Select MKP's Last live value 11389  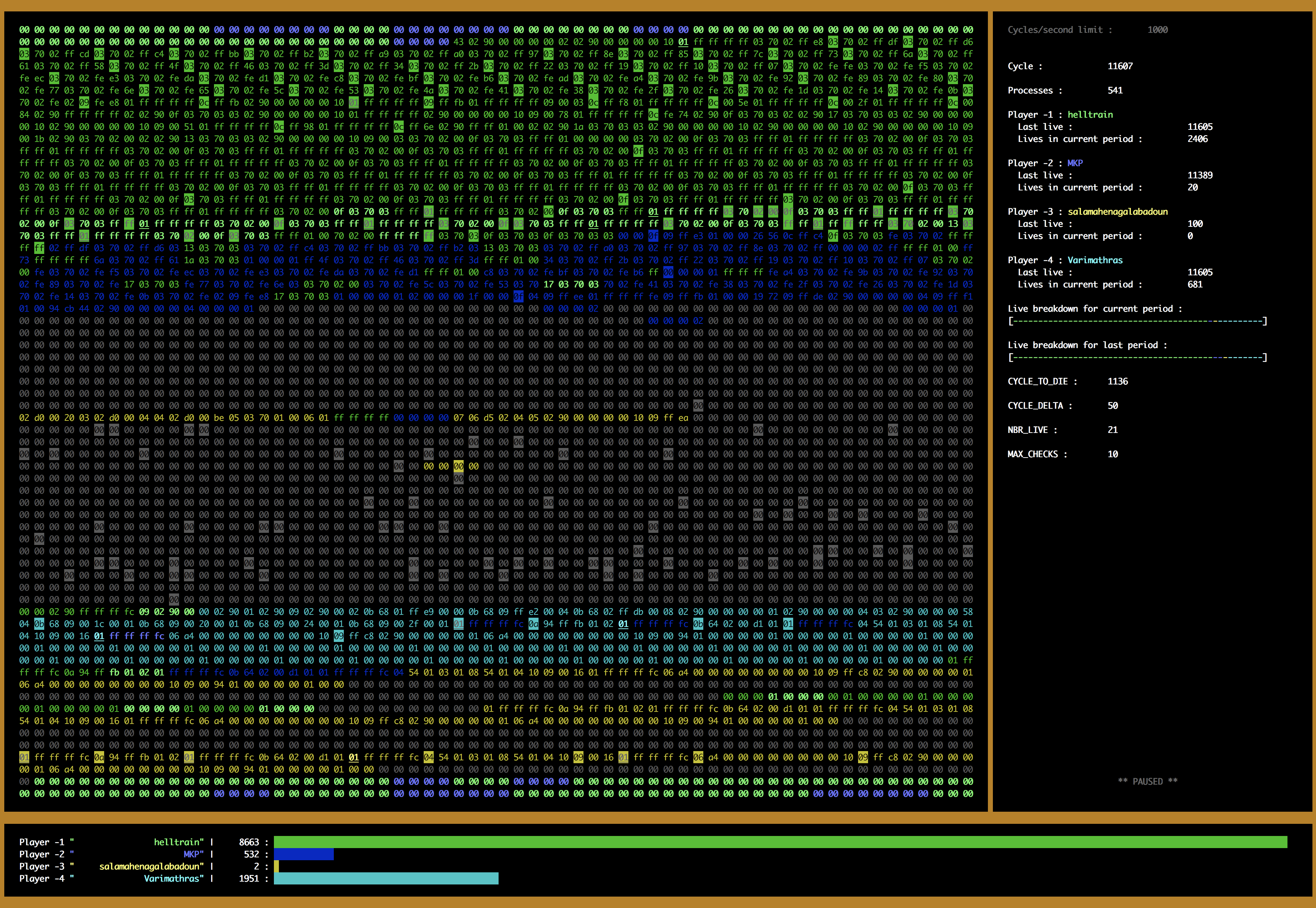(x=1200, y=175)
